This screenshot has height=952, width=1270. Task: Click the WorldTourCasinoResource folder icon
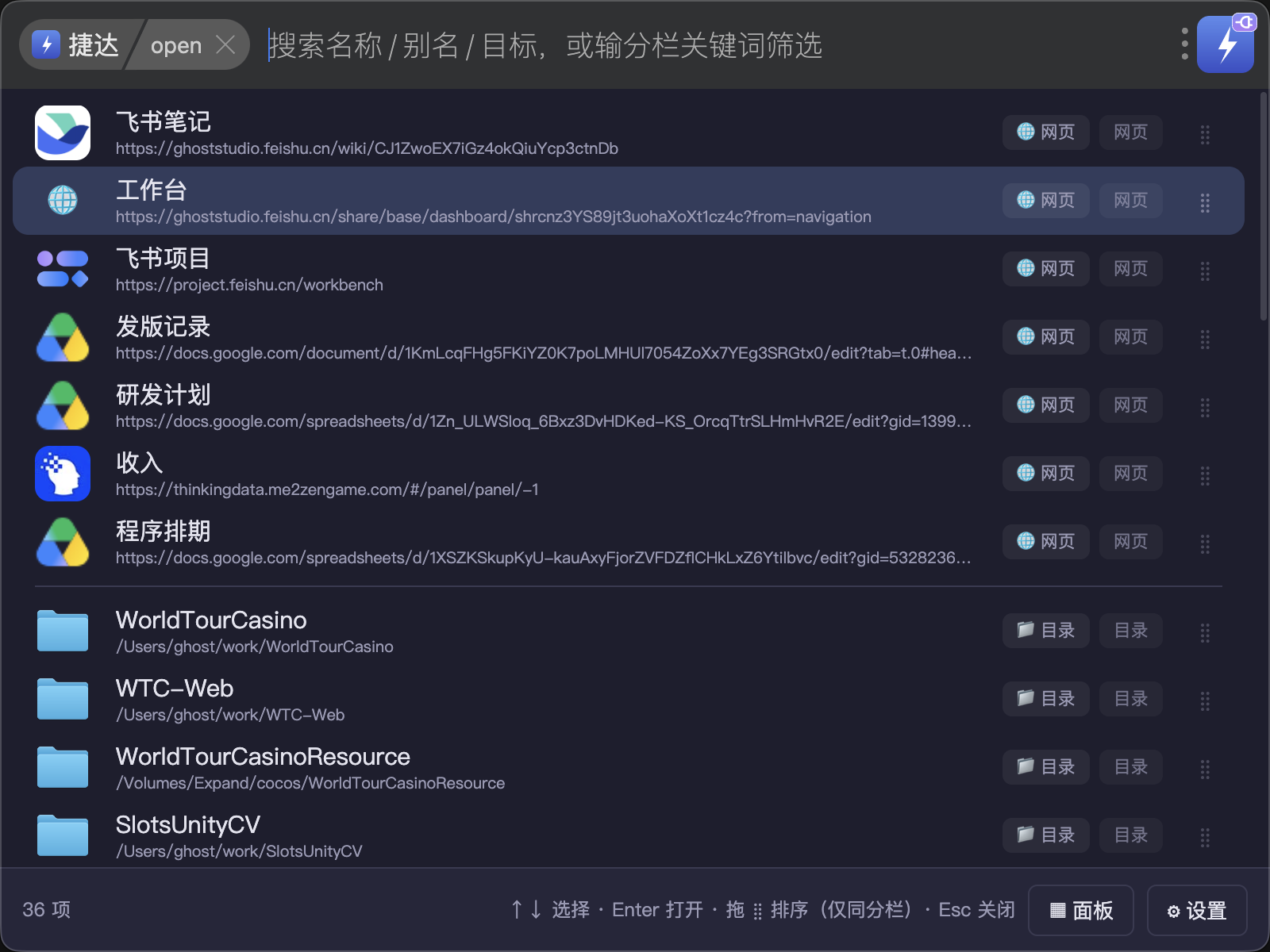(x=63, y=767)
